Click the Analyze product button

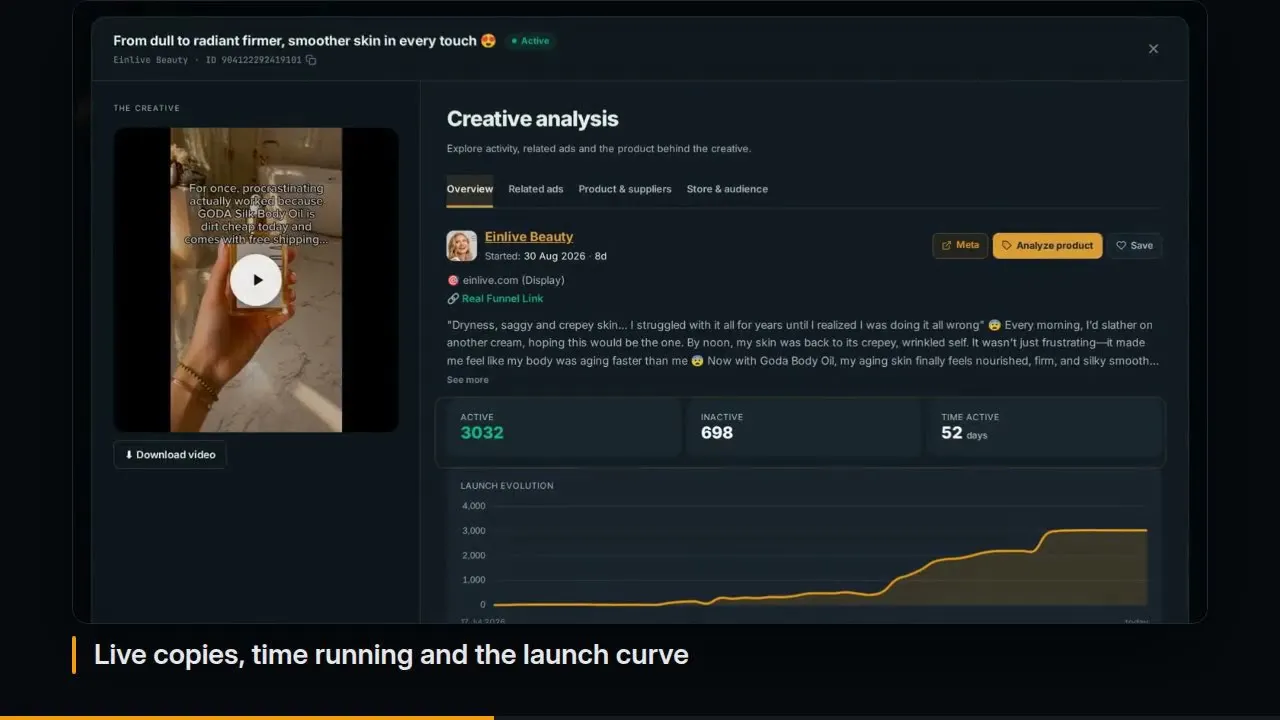pos(1048,245)
